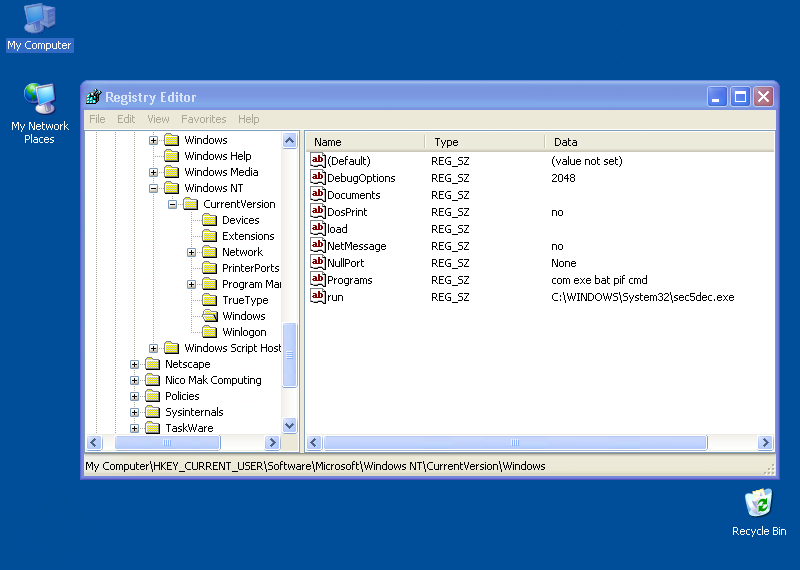The image size is (800, 570).
Task: Click the tree pane vertical scrollbar thumb
Action: click(x=289, y=355)
